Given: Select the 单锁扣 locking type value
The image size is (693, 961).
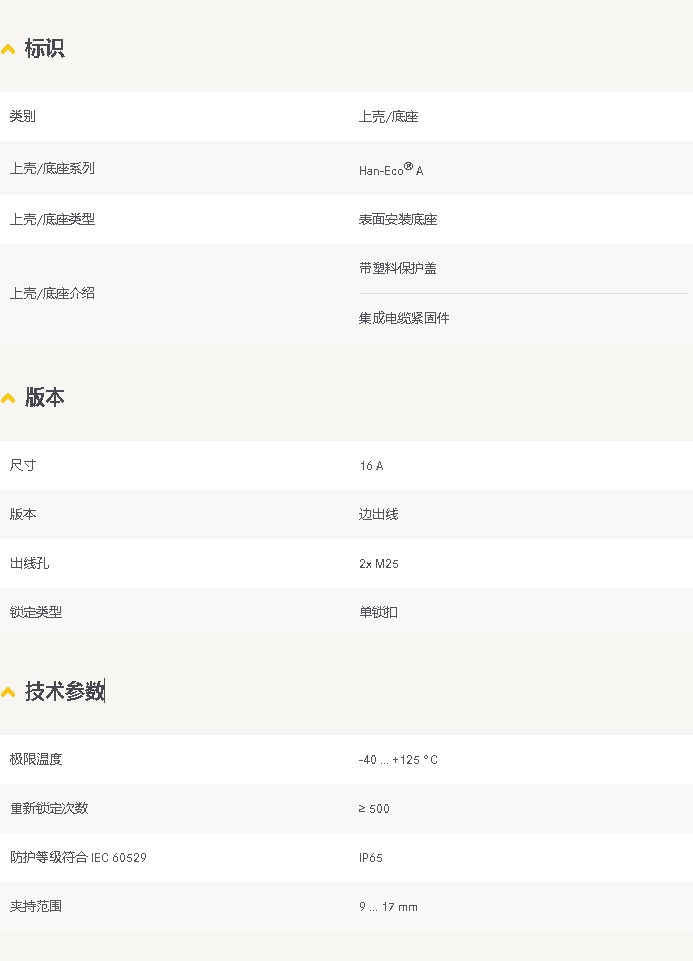Looking at the screenshot, I should pyautogui.click(x=378, y=612).
